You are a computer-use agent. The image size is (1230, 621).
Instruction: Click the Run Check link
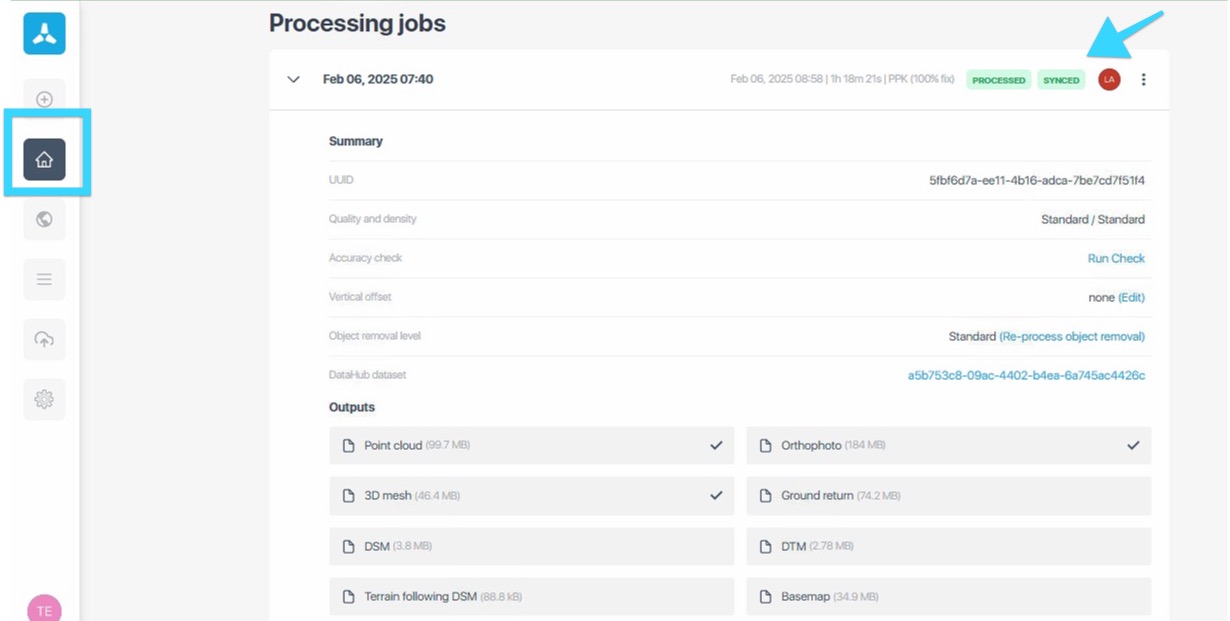point(1116,258)
